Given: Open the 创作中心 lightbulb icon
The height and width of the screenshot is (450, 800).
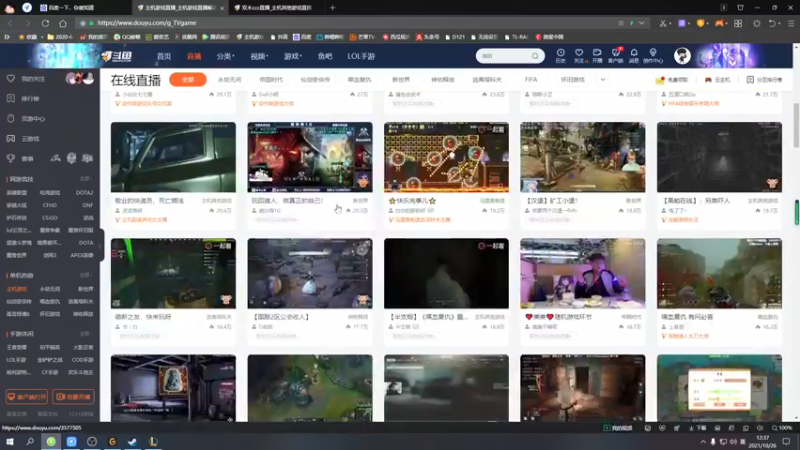Looking at the screenshot, I should tap(653, 55).
